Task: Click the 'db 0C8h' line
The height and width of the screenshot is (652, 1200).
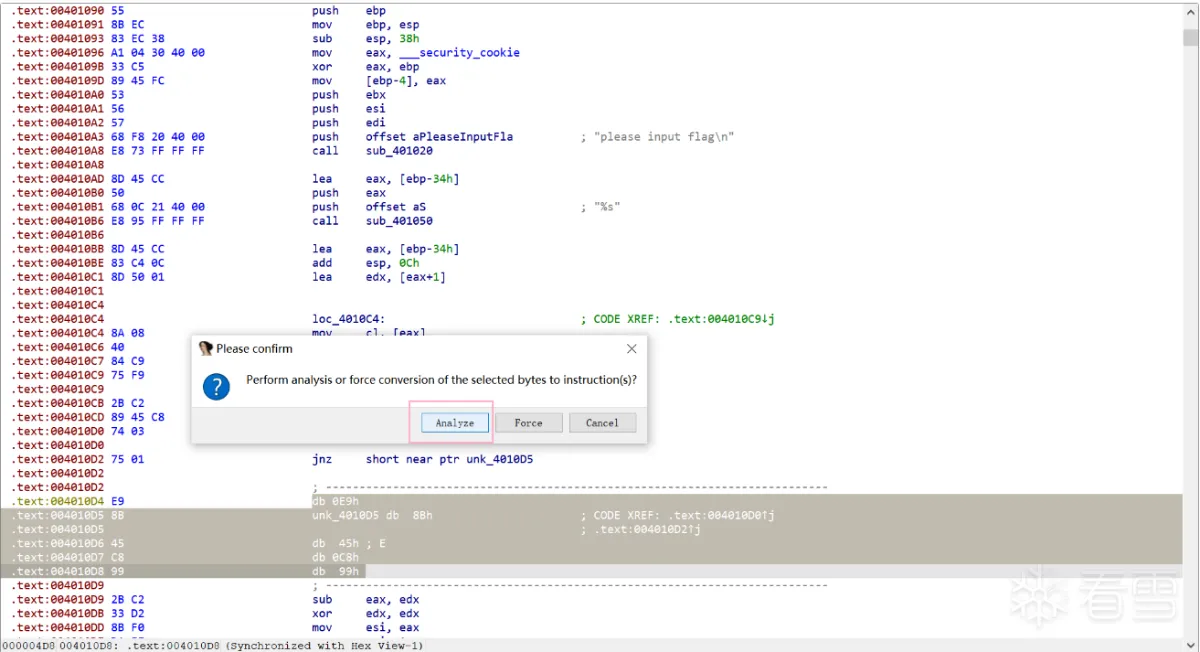Action: tap(335, 557)
